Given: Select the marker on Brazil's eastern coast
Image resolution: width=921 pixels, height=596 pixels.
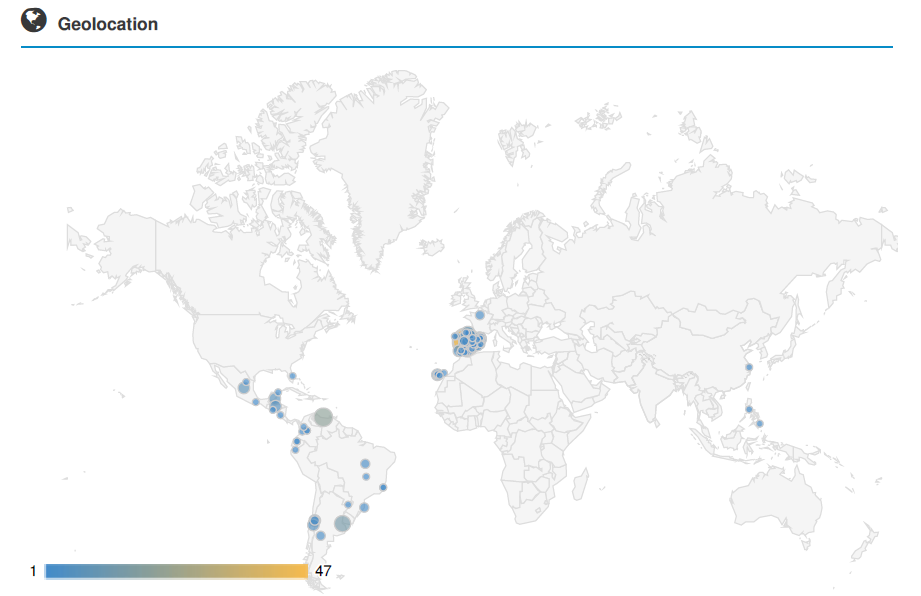Looking at the screenshot, I should tap(383, 488).
